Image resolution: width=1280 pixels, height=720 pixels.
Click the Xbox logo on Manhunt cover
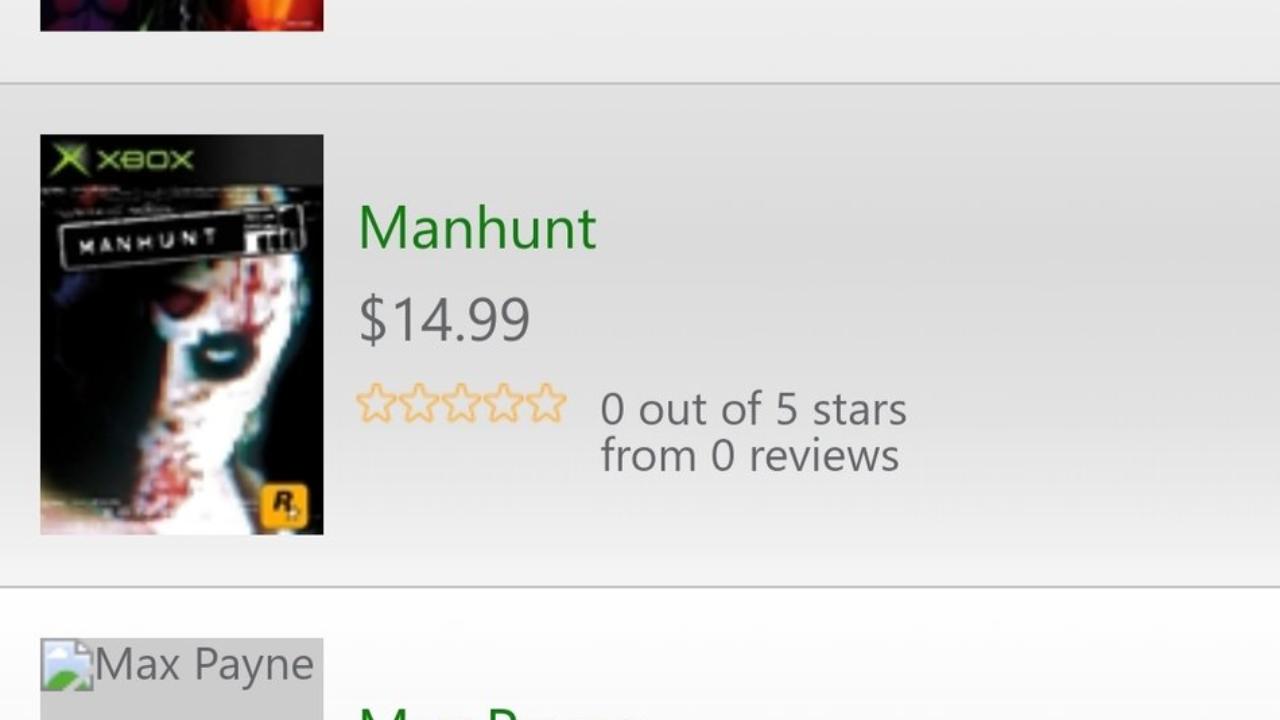122,159
